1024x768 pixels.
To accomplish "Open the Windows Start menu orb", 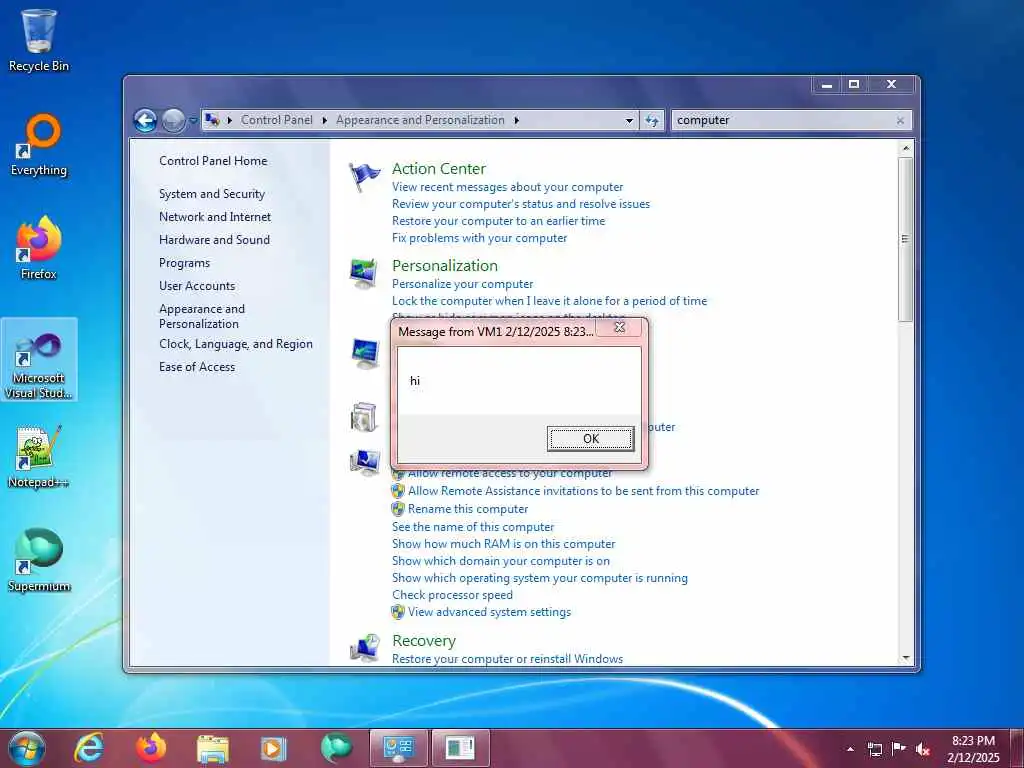I will point(27,748).
